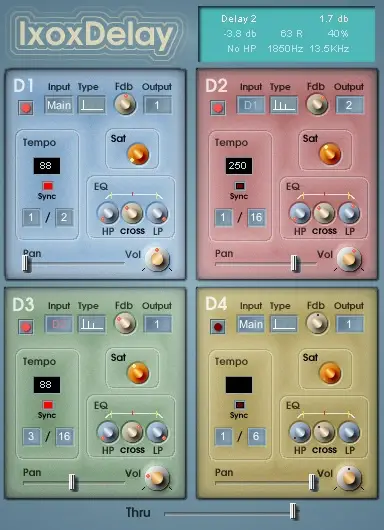The width and height of the screenshot is (384, 530).
Task: Click the D4 Vol knob
Action: point(349,478)
